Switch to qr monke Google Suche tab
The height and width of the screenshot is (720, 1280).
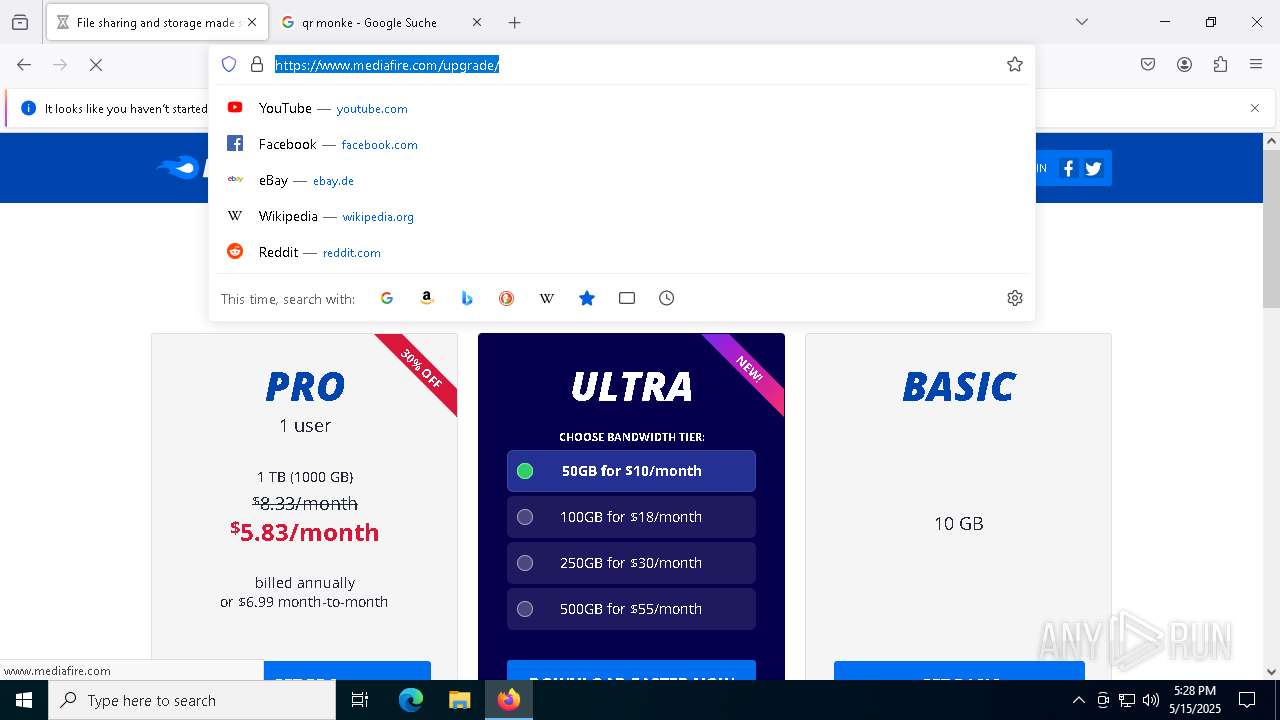point(381,22)
